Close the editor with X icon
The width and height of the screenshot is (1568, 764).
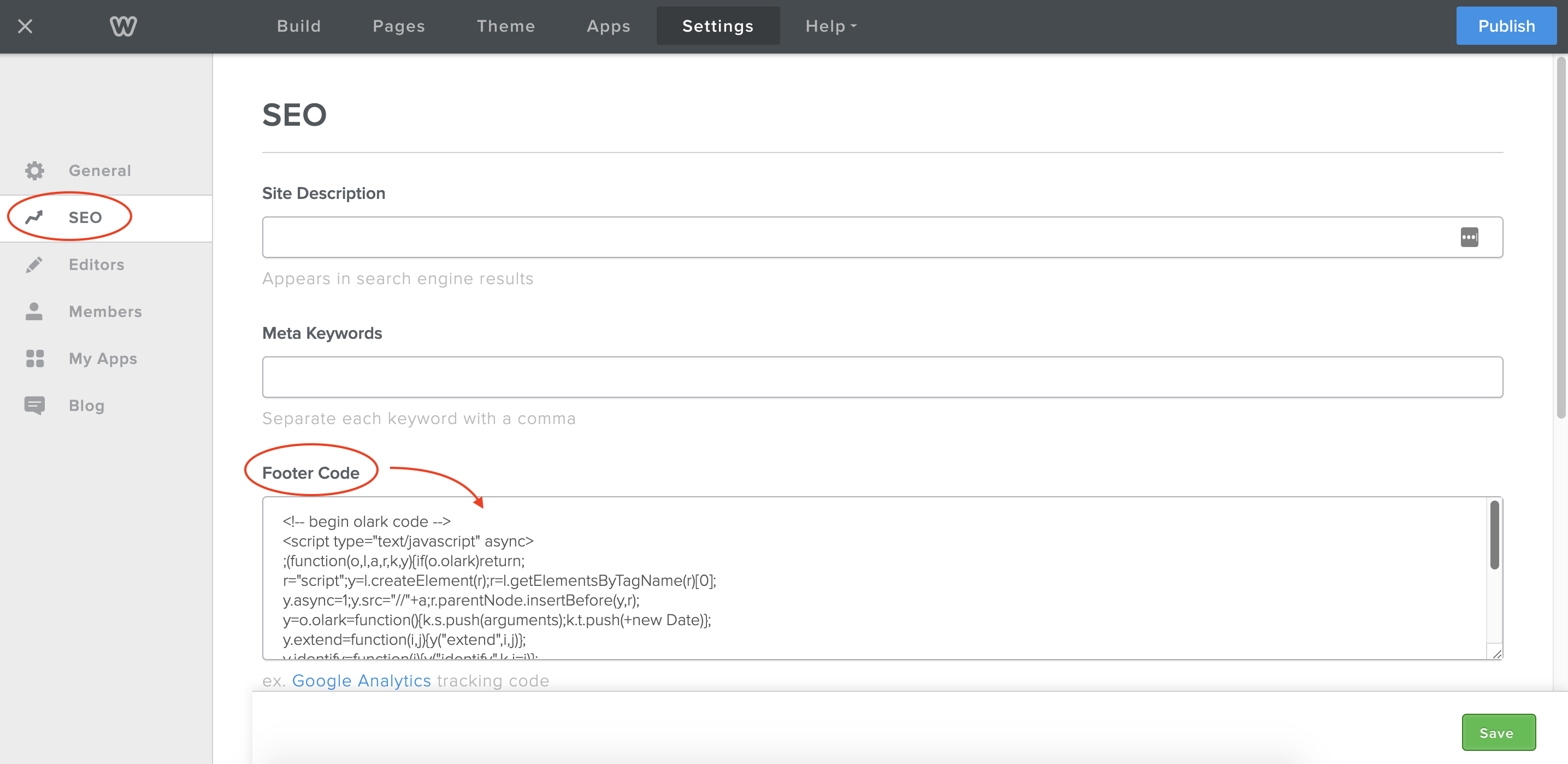point(25,26)
